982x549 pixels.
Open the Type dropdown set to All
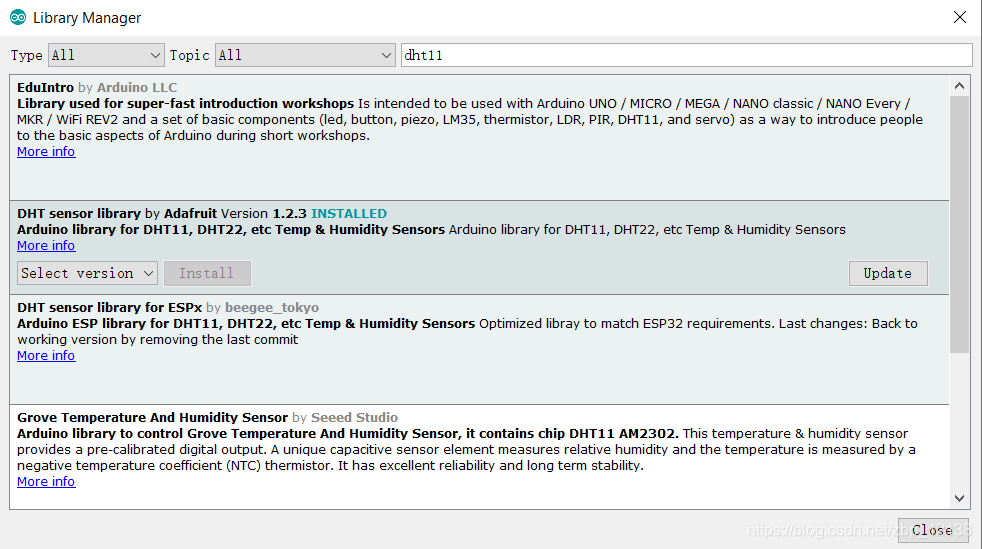click(x=106, y=55)
